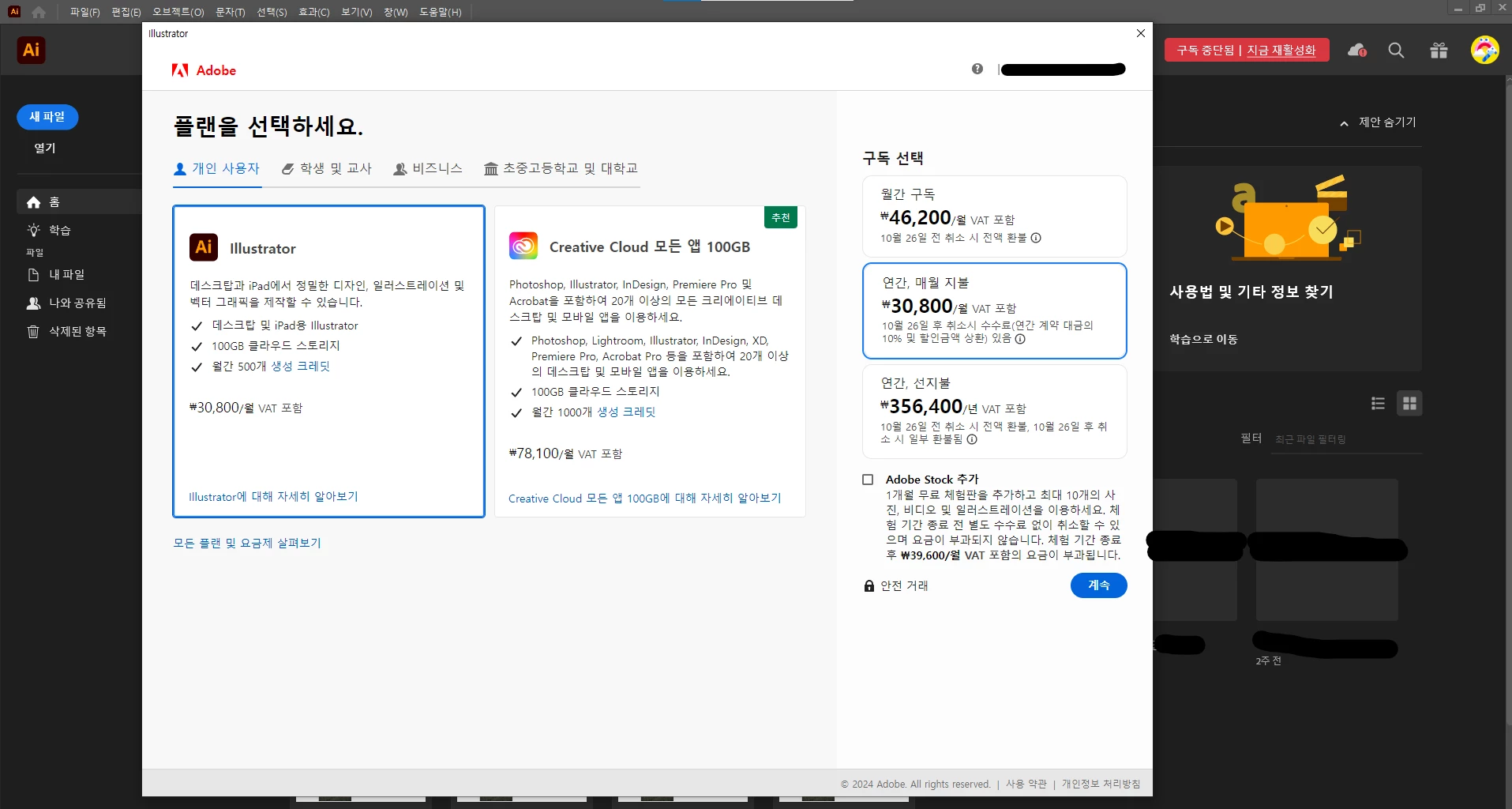Open the 보기(V) menu

point(357,12)
